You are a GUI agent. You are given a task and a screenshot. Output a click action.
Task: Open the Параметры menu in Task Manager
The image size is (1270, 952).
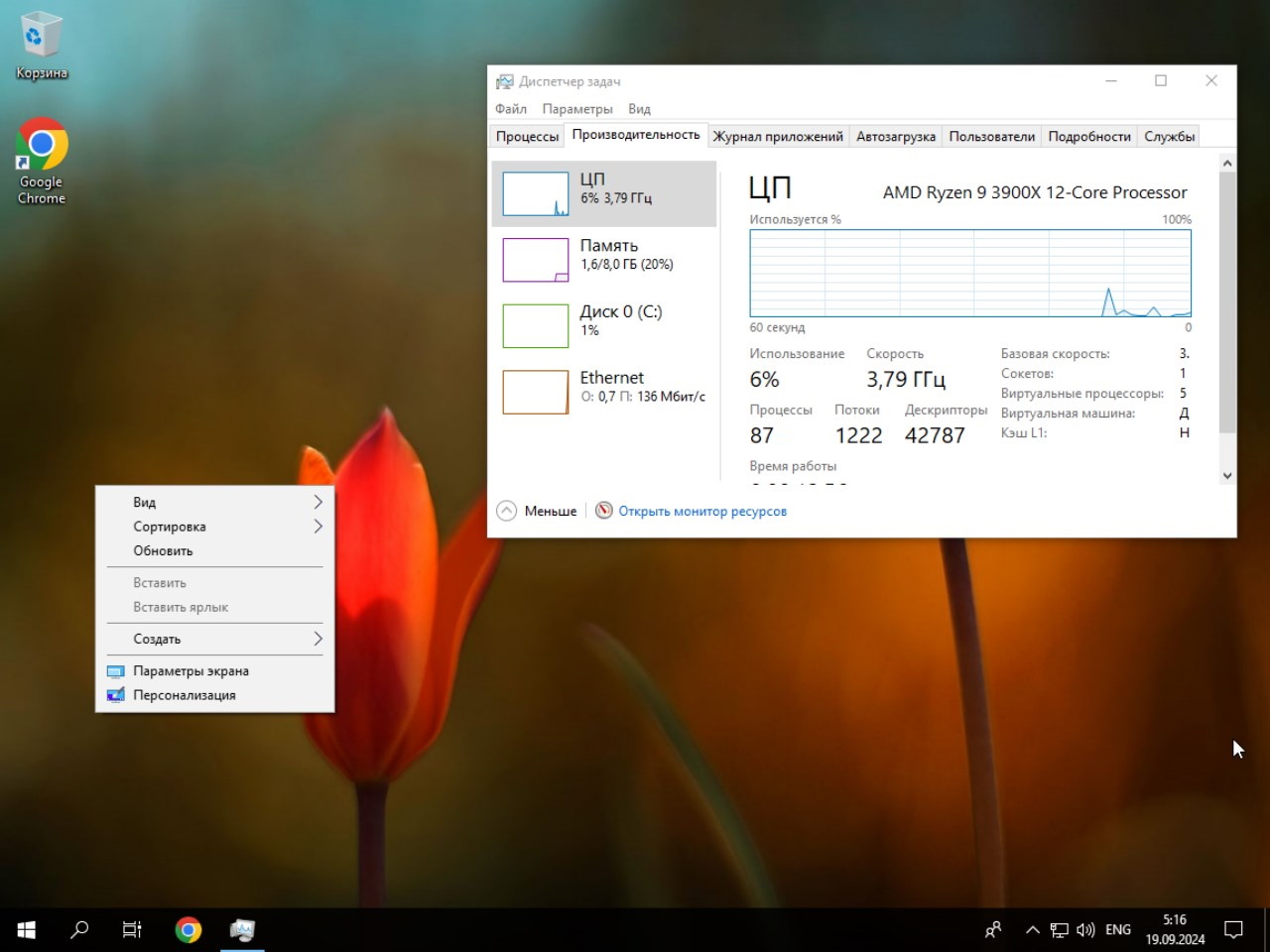[x=576, y=109]
